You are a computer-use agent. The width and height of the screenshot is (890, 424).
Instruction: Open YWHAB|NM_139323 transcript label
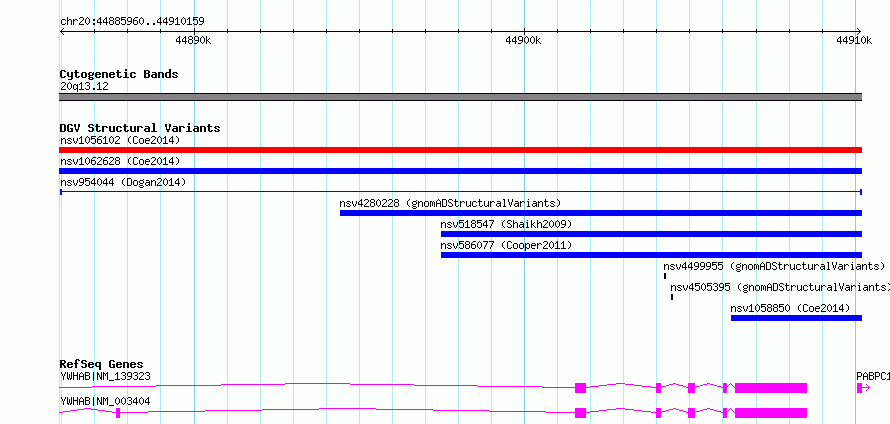[x=105, y=376]
